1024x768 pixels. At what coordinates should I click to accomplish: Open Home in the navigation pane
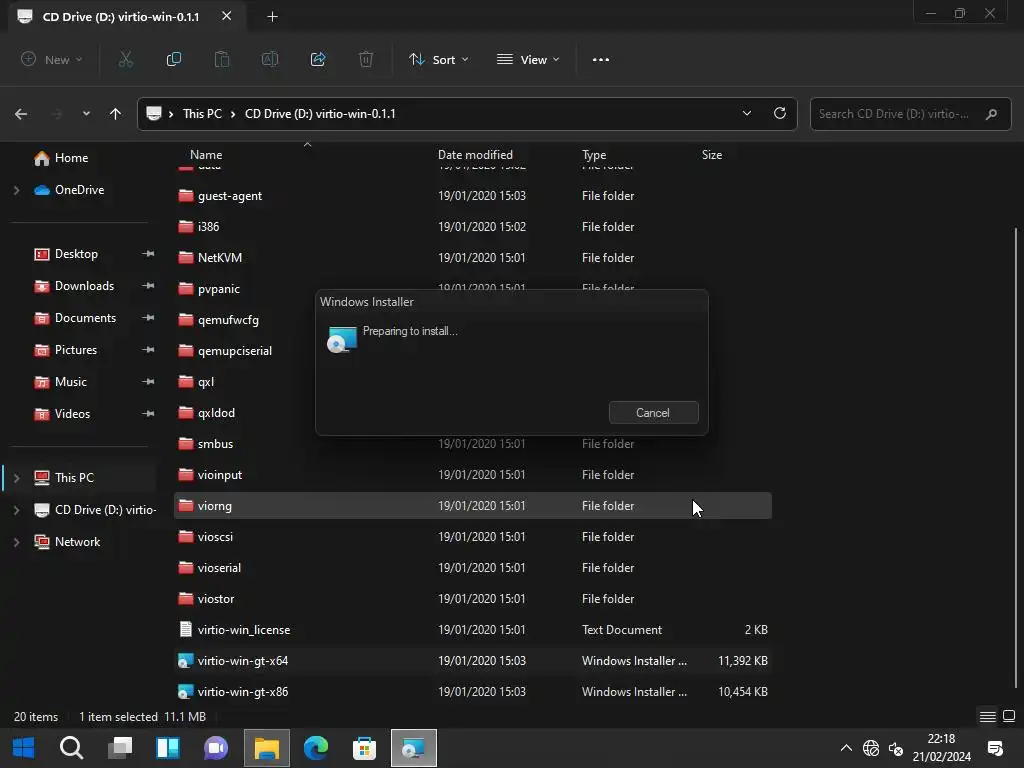click(71, 158)
